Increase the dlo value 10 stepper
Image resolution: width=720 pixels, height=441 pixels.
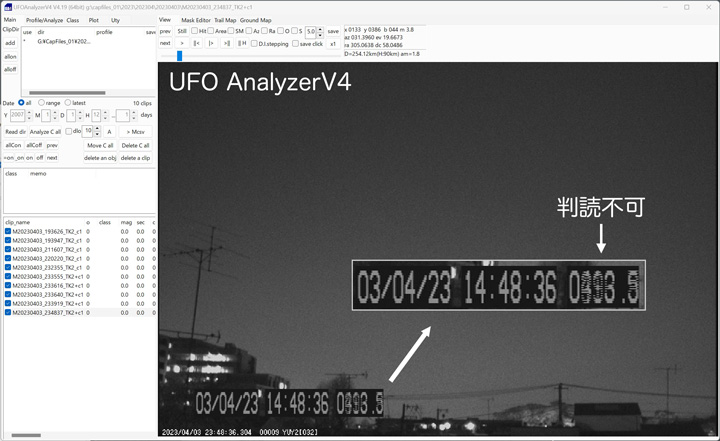point(97,129)
